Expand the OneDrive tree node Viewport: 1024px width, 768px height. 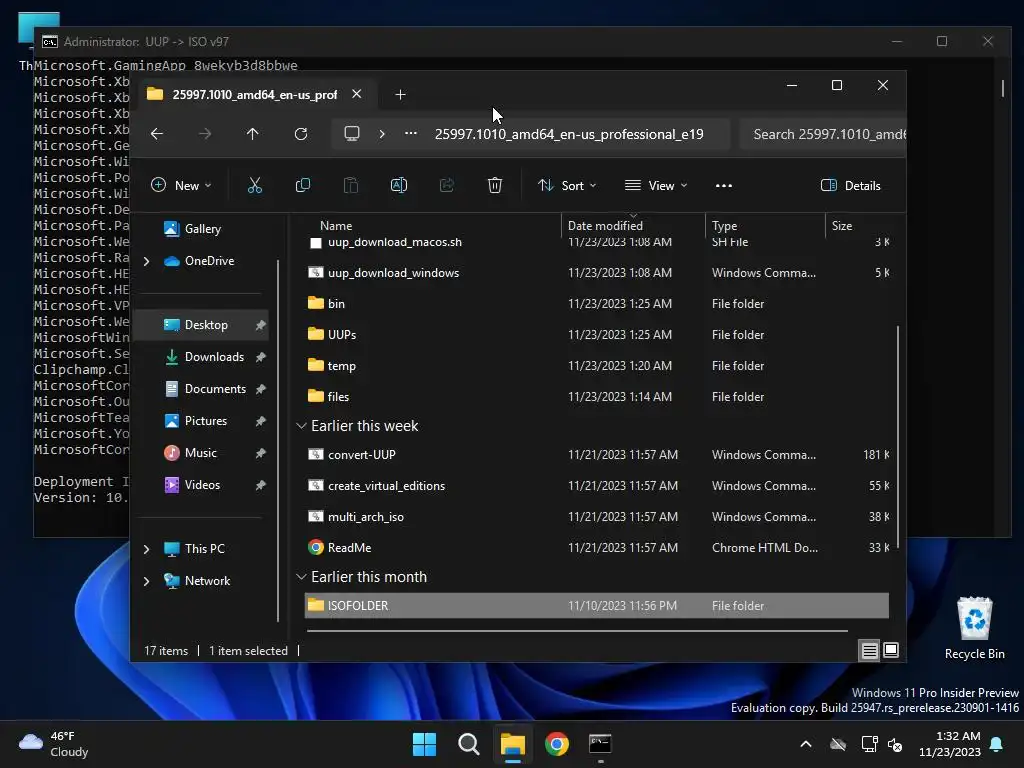click(146, 261)
